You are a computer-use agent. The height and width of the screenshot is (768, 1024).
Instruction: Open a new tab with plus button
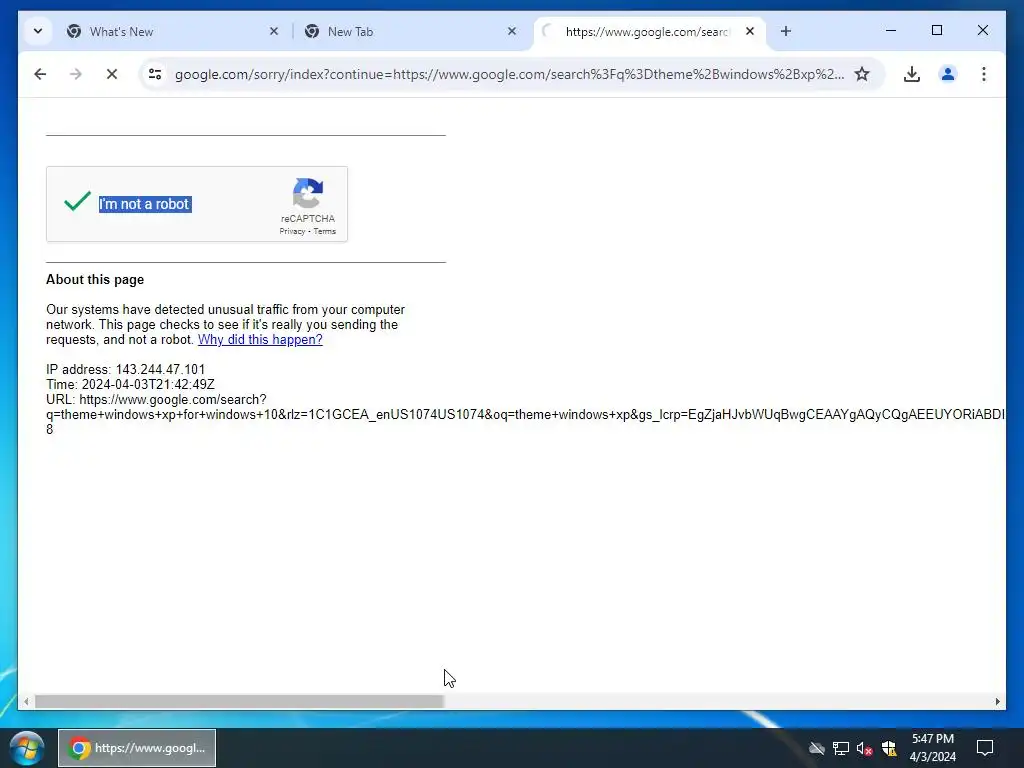tap(786, 31)
